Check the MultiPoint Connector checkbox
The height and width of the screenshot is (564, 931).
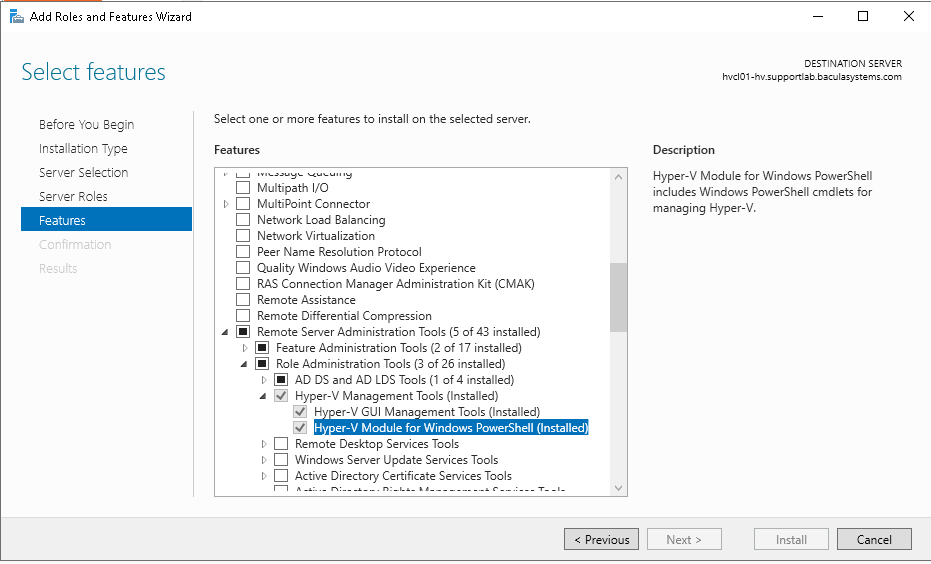tap(243, 204)
